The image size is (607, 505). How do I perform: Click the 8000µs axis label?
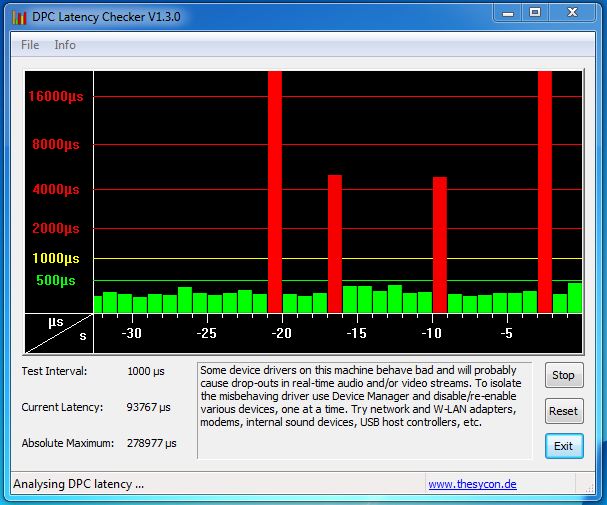coord(56,144)
